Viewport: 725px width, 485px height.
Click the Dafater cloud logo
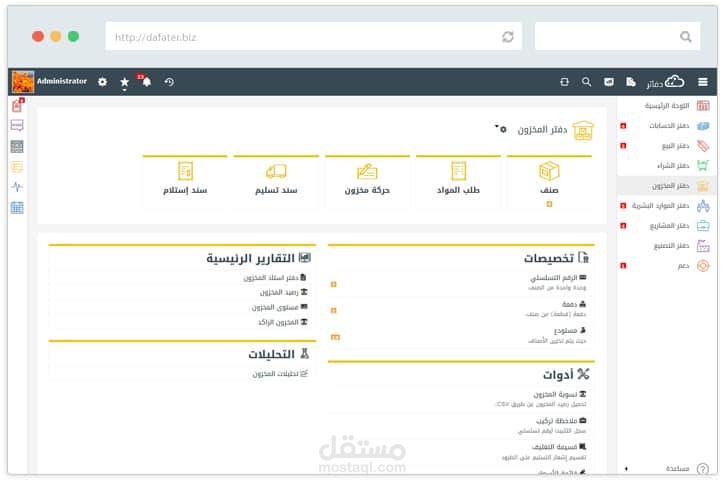(665, 82)
